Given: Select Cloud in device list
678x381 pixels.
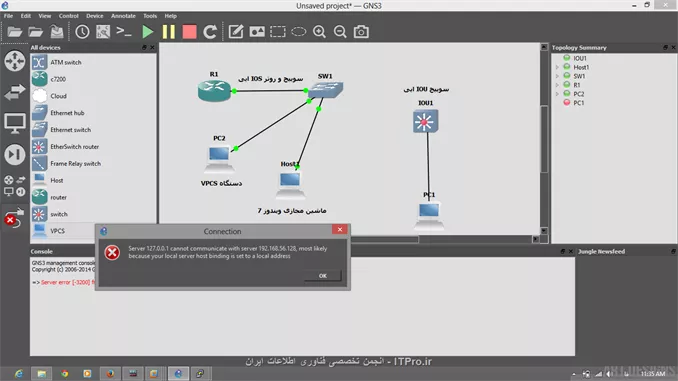Looking at the screenshot, I should (93, 96).
